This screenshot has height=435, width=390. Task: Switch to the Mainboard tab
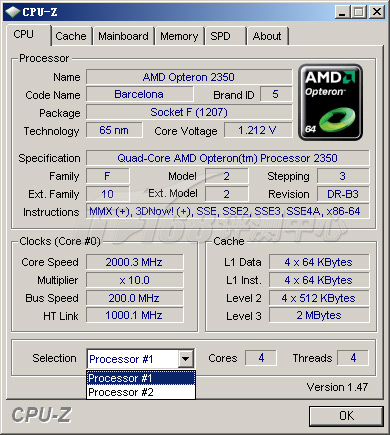pos(123,36)
